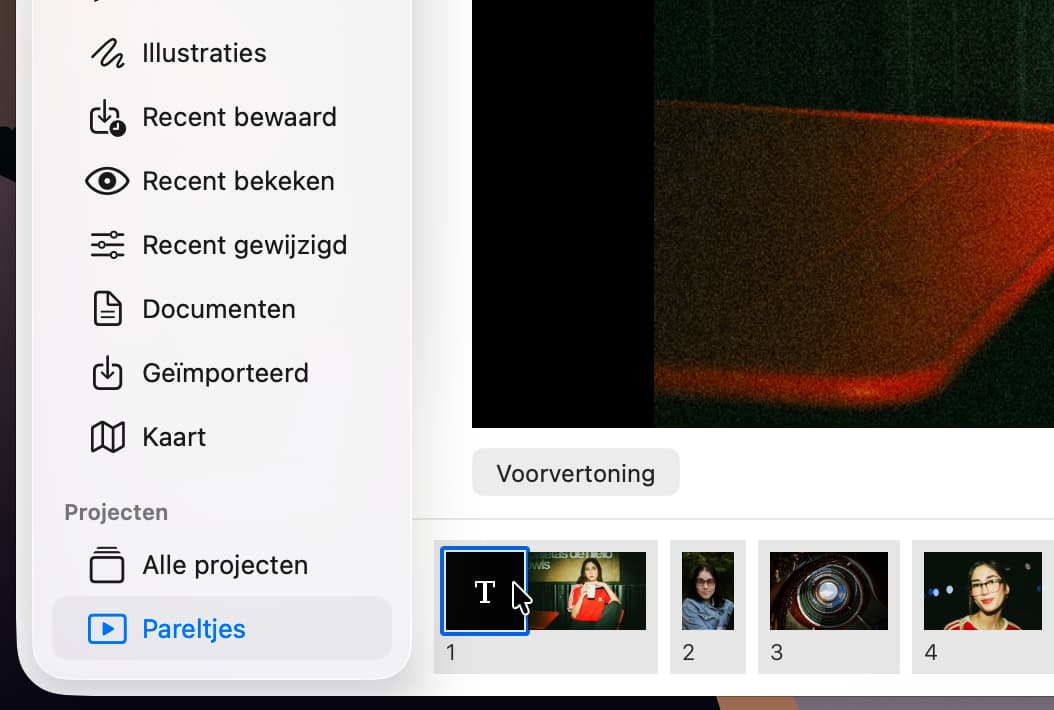Screen dimensions: 1054x710
Task: Select Alle projecten in the sidebar
Action: (221, 565)
